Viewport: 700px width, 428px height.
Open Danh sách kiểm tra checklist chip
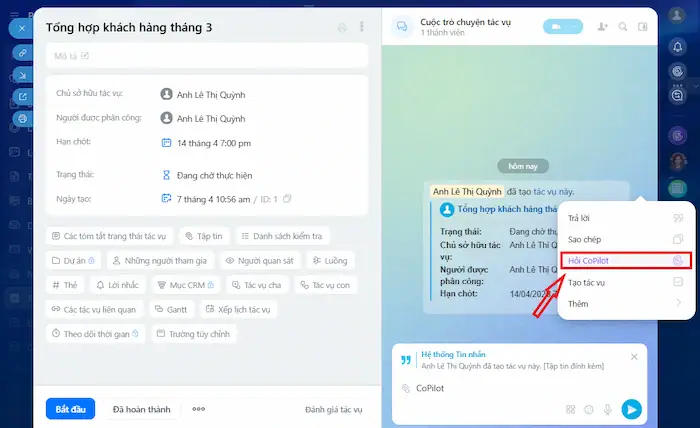tap(282, 236)
